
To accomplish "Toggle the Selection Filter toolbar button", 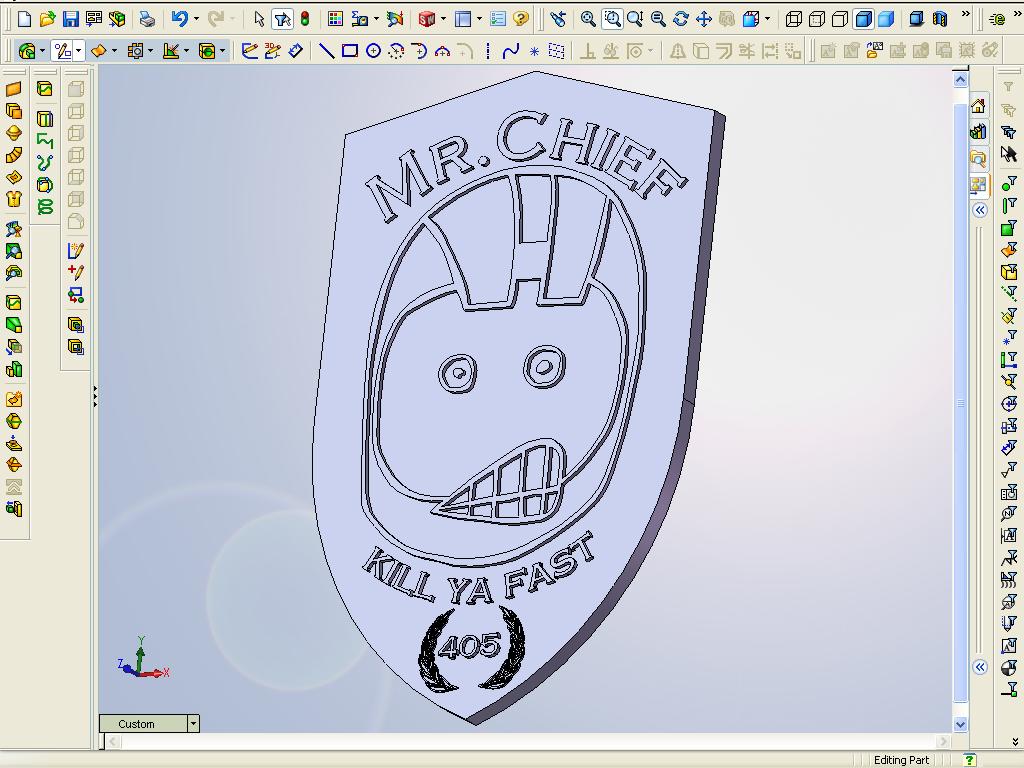I will 282,19.
